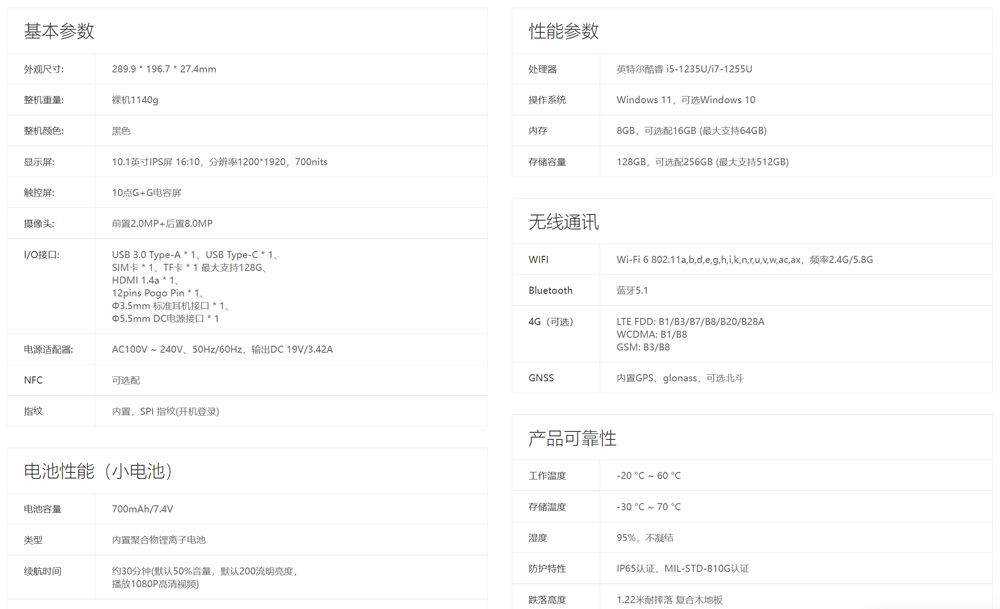Click the 基本参数 section heading
Viewport: 1000px width, 609px height.
tap(59, 31)
